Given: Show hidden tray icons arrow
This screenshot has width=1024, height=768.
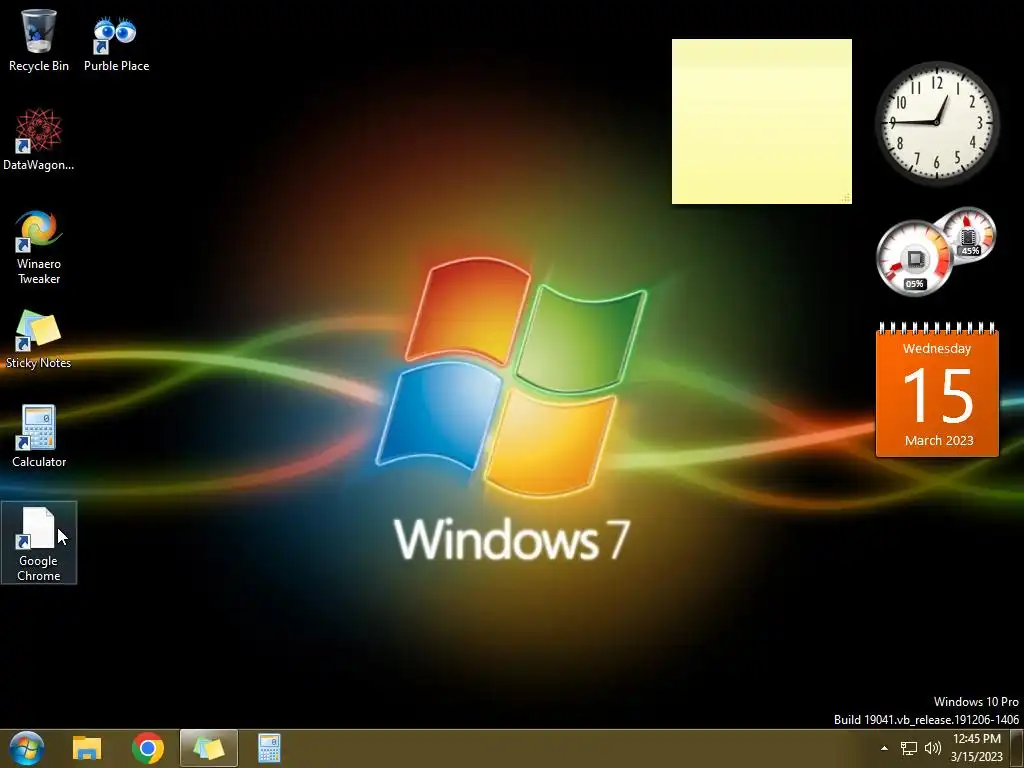Looking at the screenshot, I should point(884,748).
